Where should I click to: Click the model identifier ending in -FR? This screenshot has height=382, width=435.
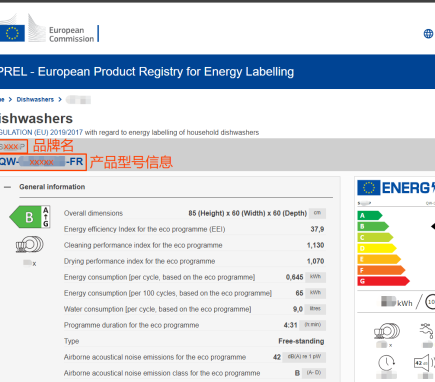pyautogui.click(x=41, y=162)
